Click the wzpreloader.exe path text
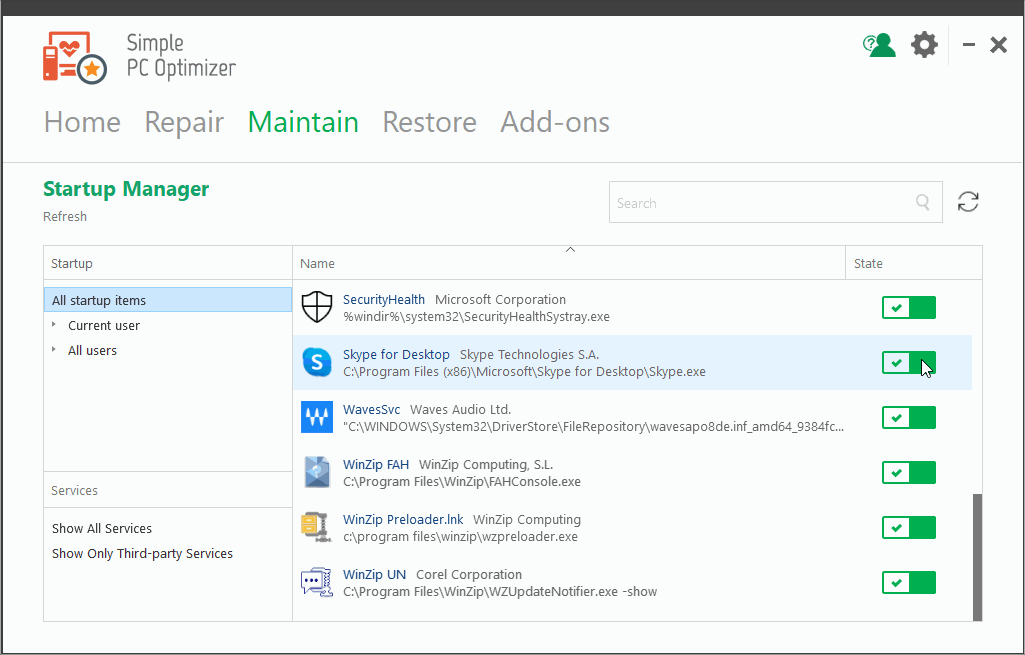Viewport: 1025px width, 655px height. click(460, 536)
